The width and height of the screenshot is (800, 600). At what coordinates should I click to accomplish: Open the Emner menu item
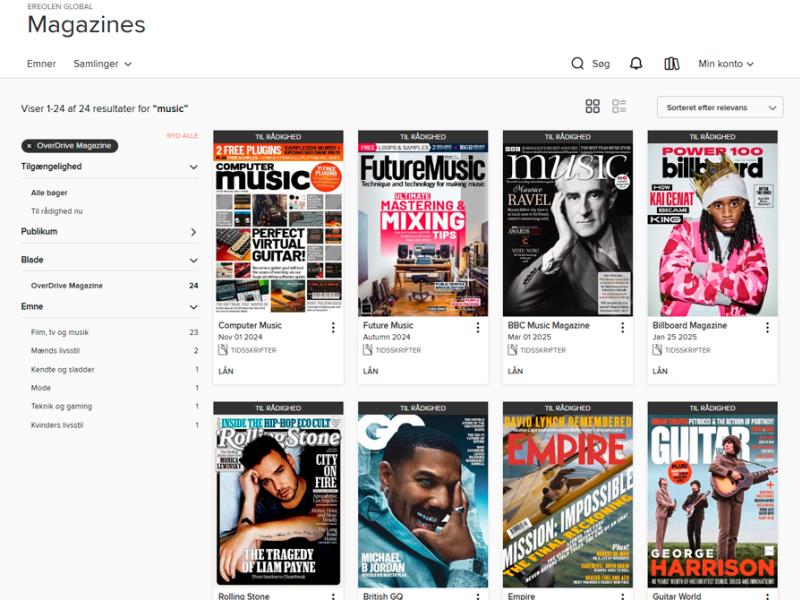41,64
